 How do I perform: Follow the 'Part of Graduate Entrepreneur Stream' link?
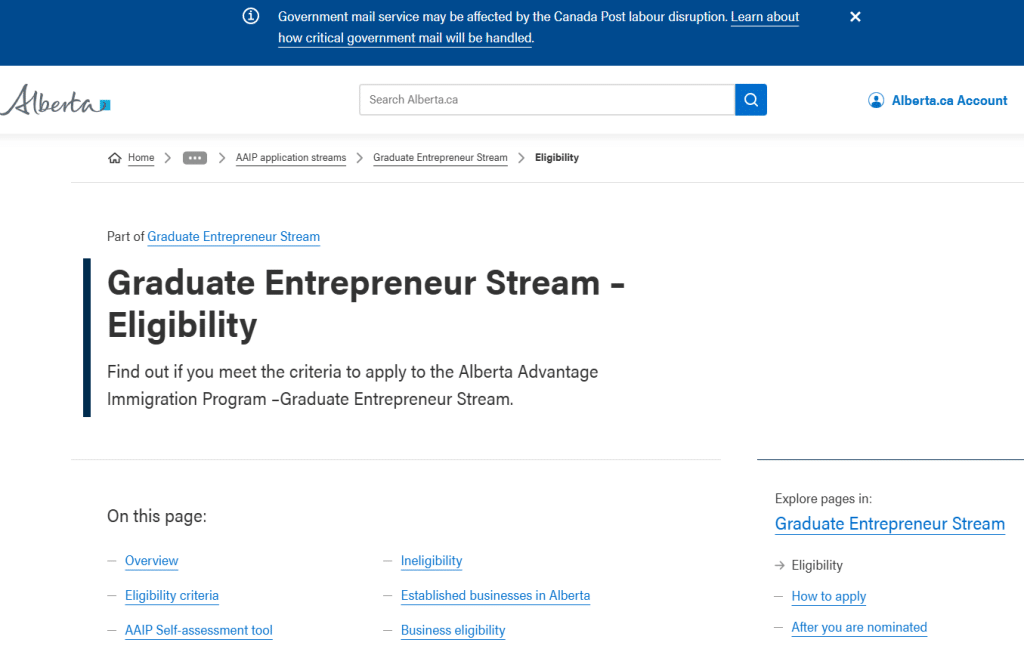(x=233, y=237)
